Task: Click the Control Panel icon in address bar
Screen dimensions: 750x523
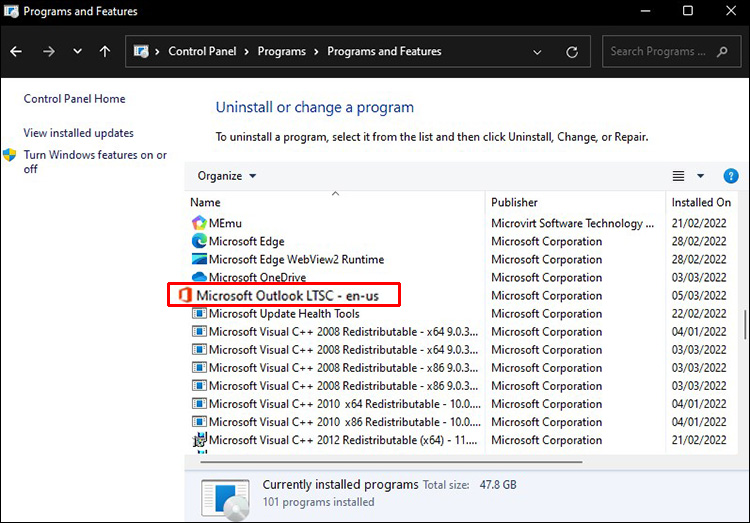Action: coord(141,51)
